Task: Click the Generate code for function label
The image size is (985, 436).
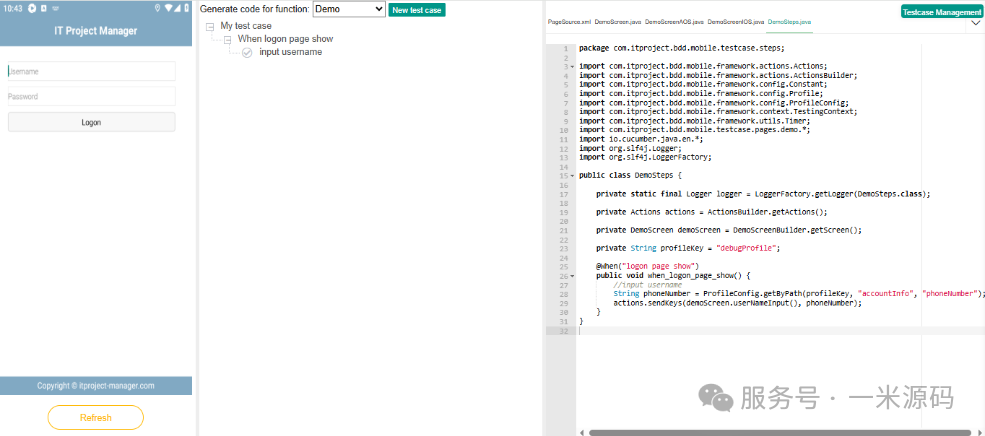Action: pos(254,9)
